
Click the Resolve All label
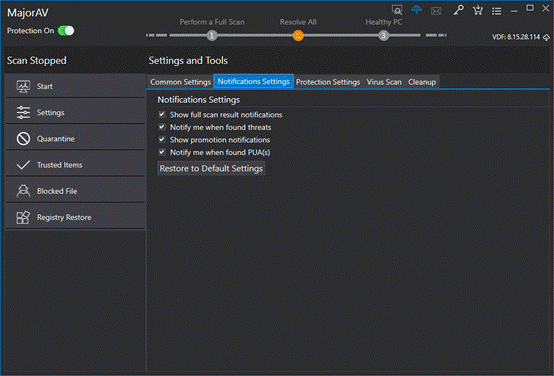298,22
